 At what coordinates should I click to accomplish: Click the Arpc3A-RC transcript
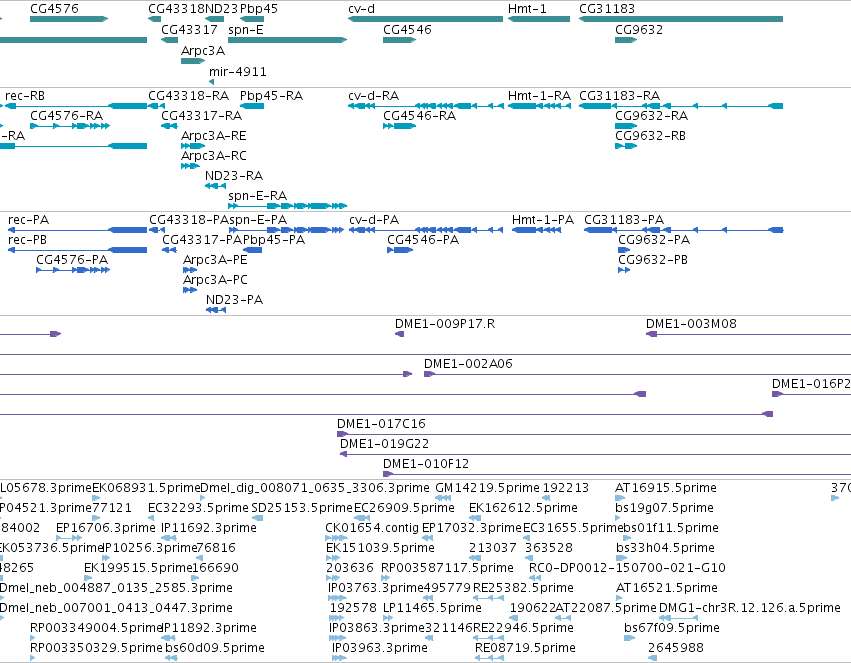pos(190,165)
